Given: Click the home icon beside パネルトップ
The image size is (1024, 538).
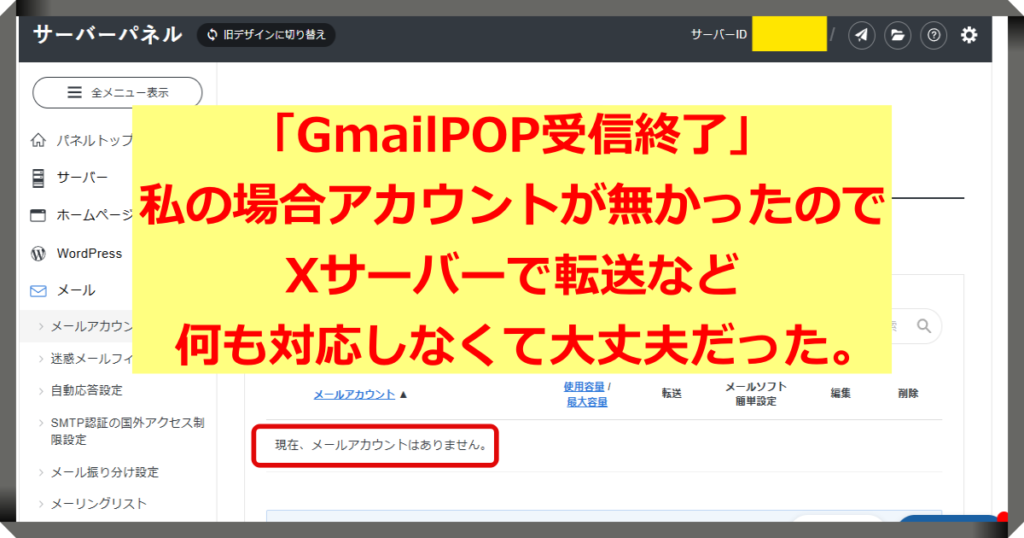Looking at the screenshot, I should tap(39, 140).
